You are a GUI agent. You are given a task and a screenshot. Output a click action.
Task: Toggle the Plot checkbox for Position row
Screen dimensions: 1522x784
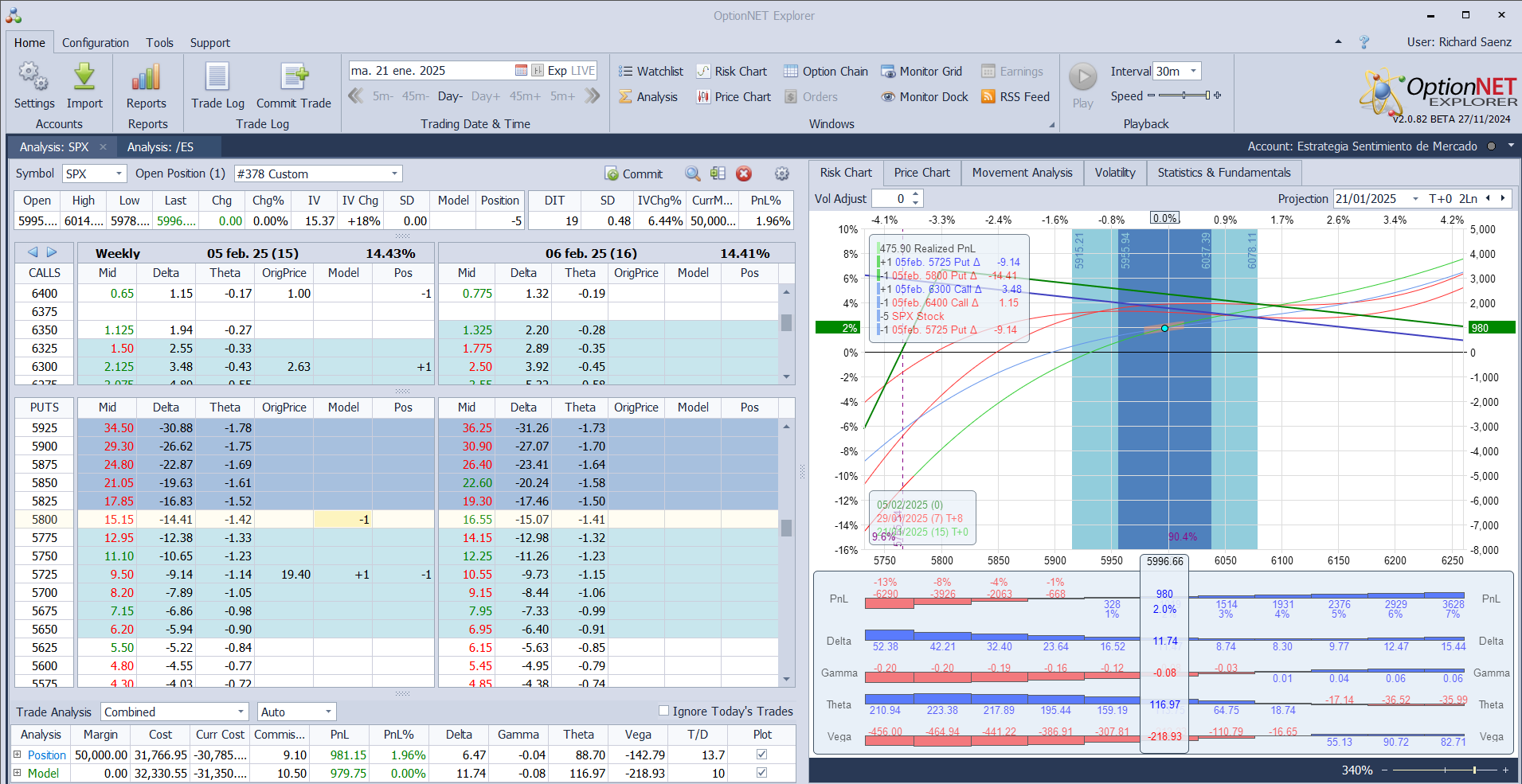[x=761, y=755]
